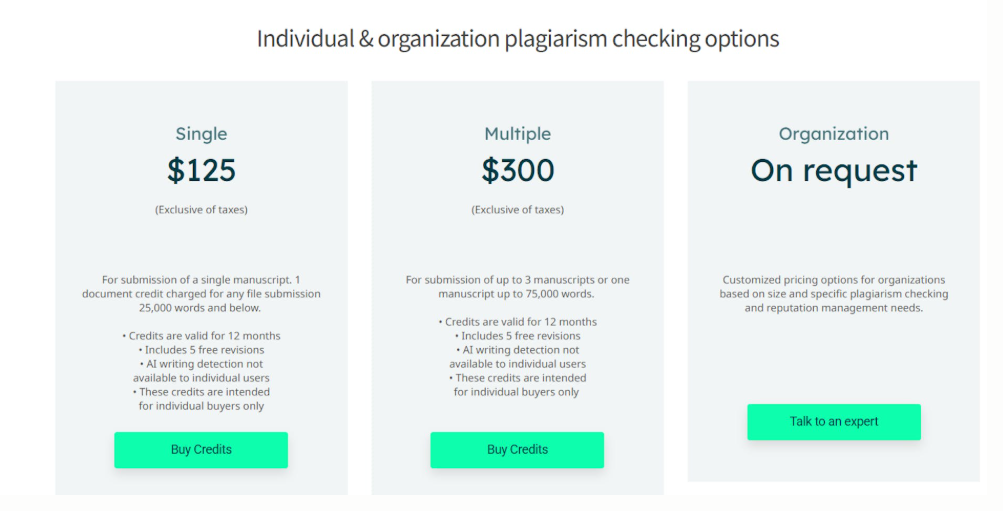
Task: Click individual buyers only bullet in Multiple card
Action: 517,385
